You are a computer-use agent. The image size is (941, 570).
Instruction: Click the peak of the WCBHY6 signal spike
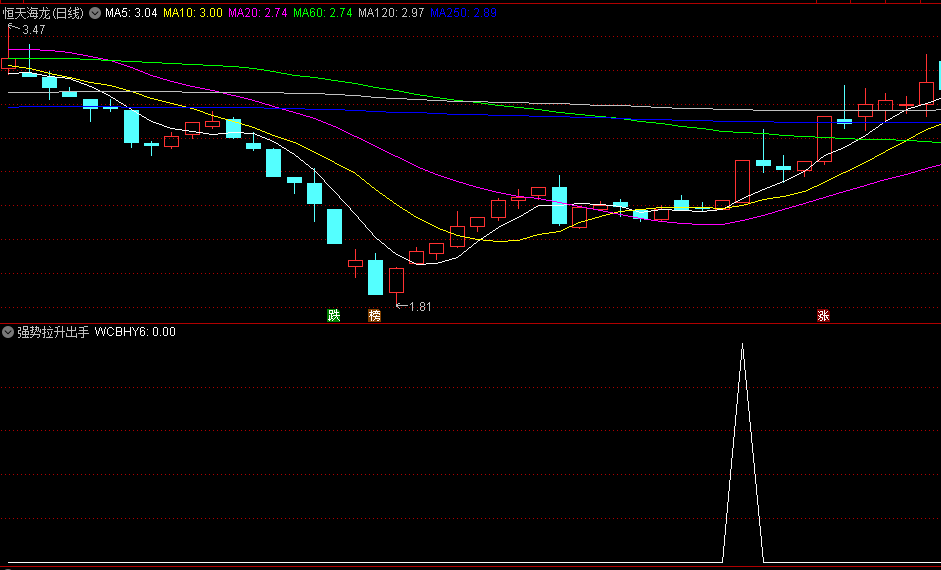(x=742, y=344)
